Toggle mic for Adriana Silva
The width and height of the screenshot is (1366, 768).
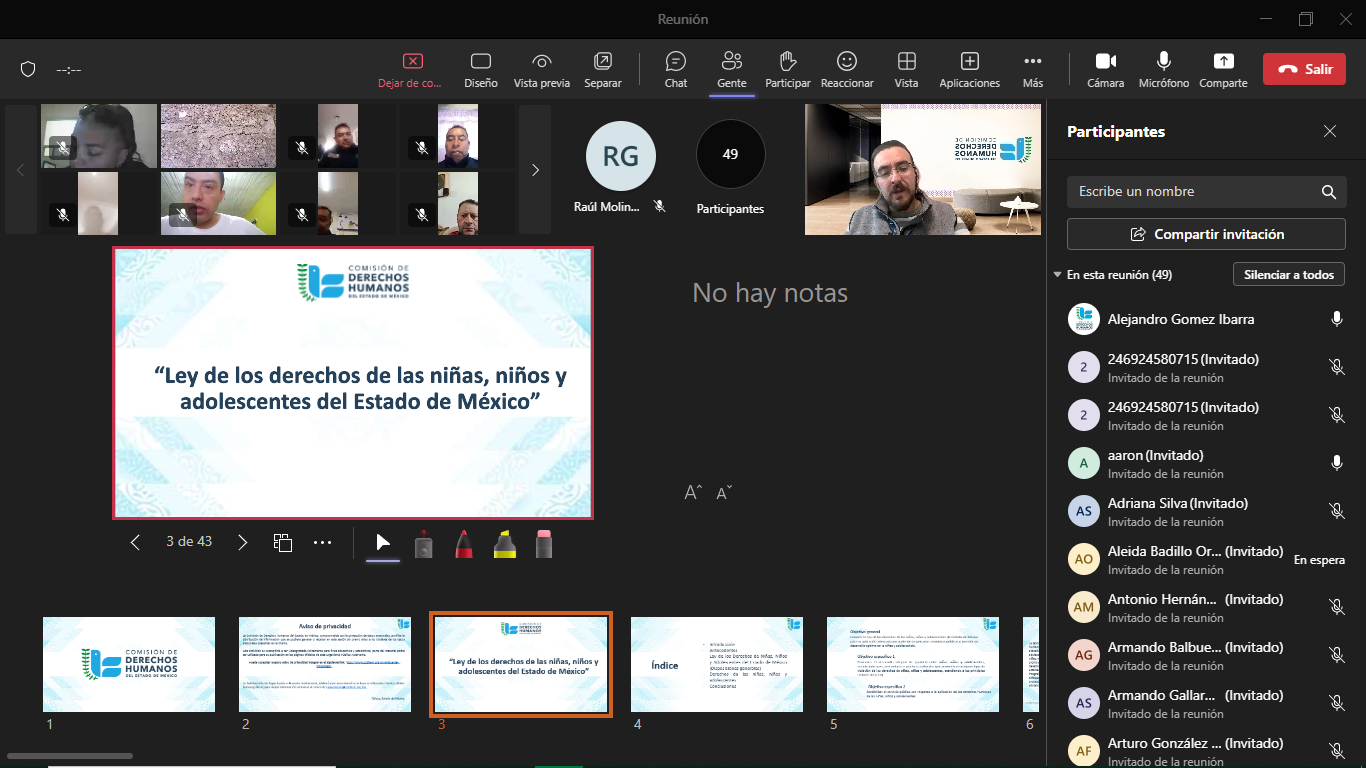[1336, 511]
